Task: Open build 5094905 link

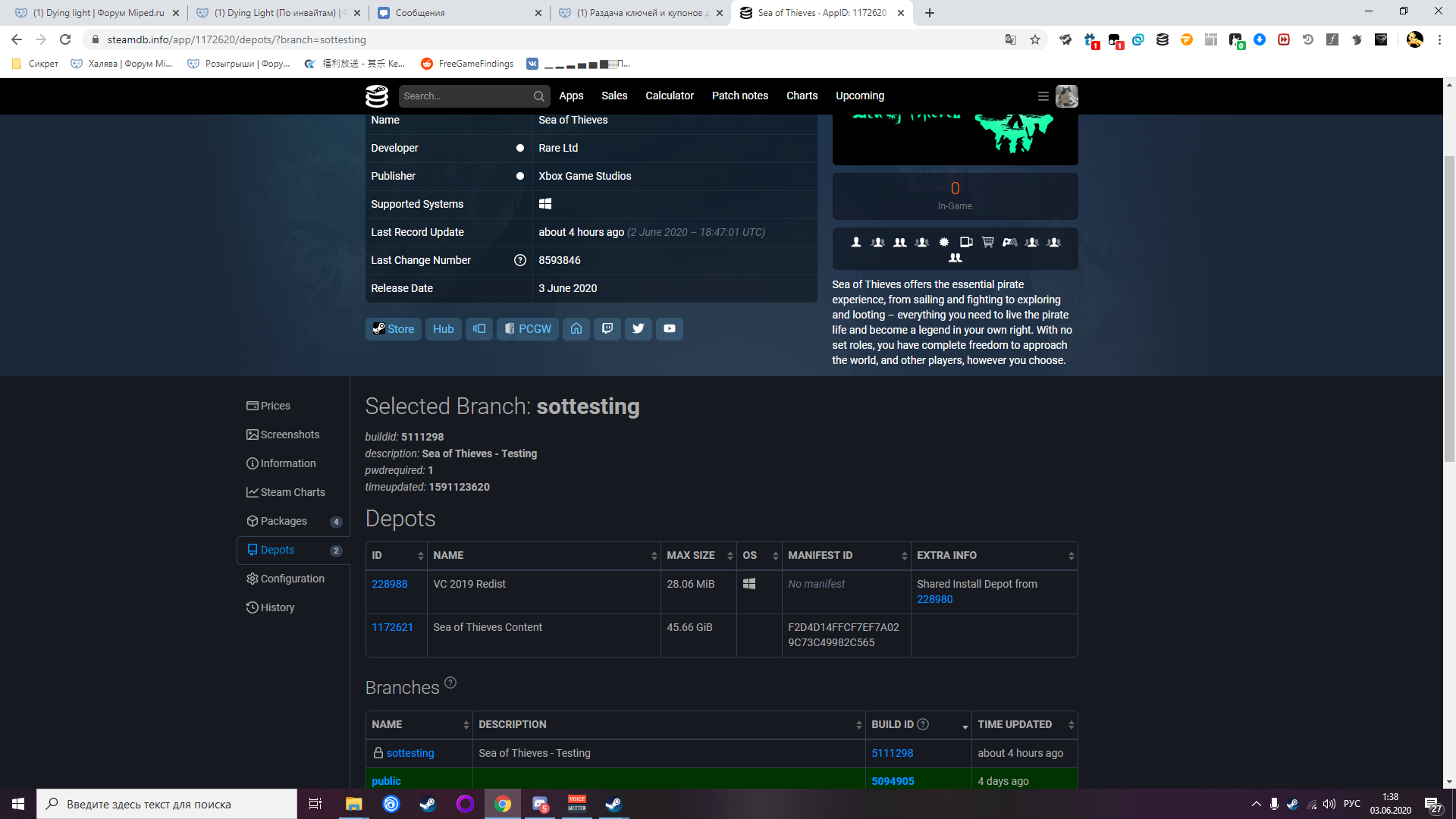Action: [893, 781]
